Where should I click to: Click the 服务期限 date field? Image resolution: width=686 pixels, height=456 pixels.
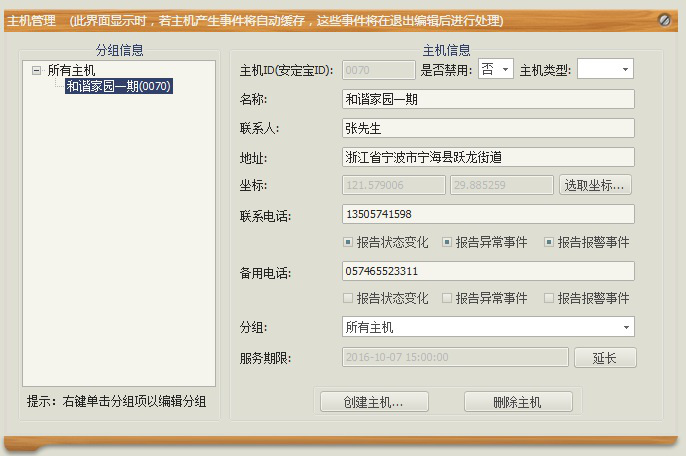click(455, 357)
